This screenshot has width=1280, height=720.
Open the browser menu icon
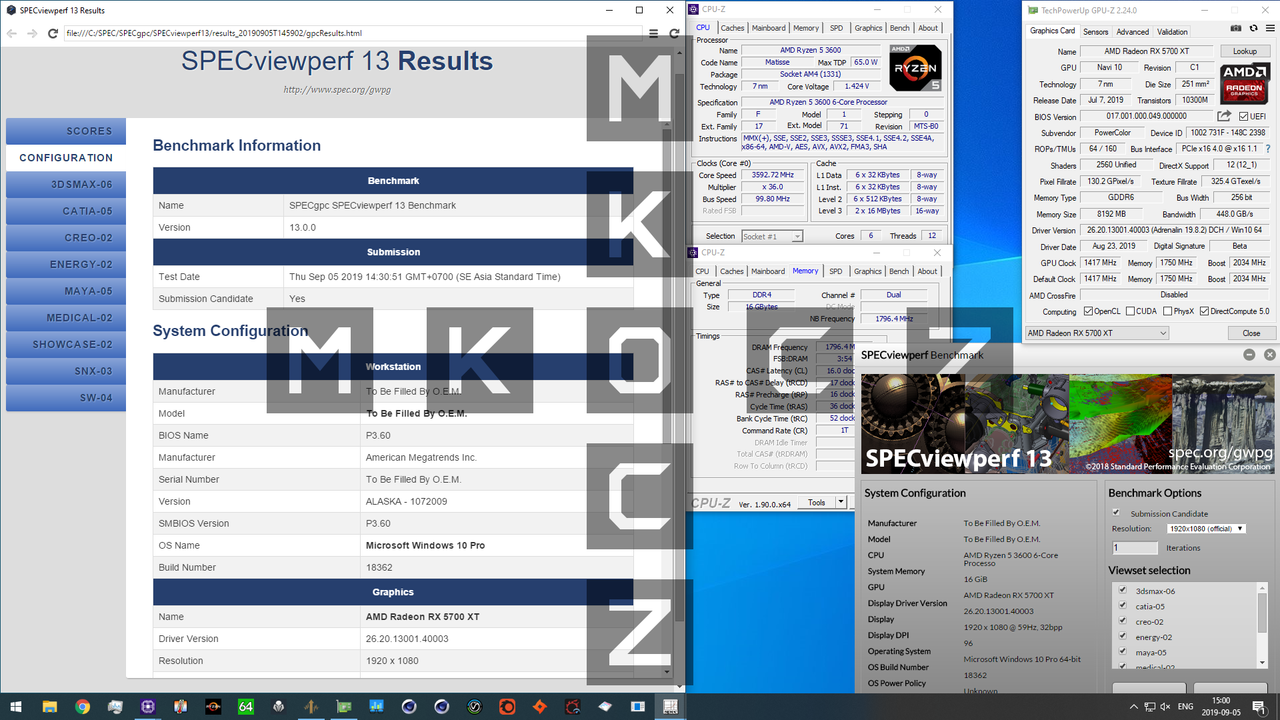(x=653, y=33)
